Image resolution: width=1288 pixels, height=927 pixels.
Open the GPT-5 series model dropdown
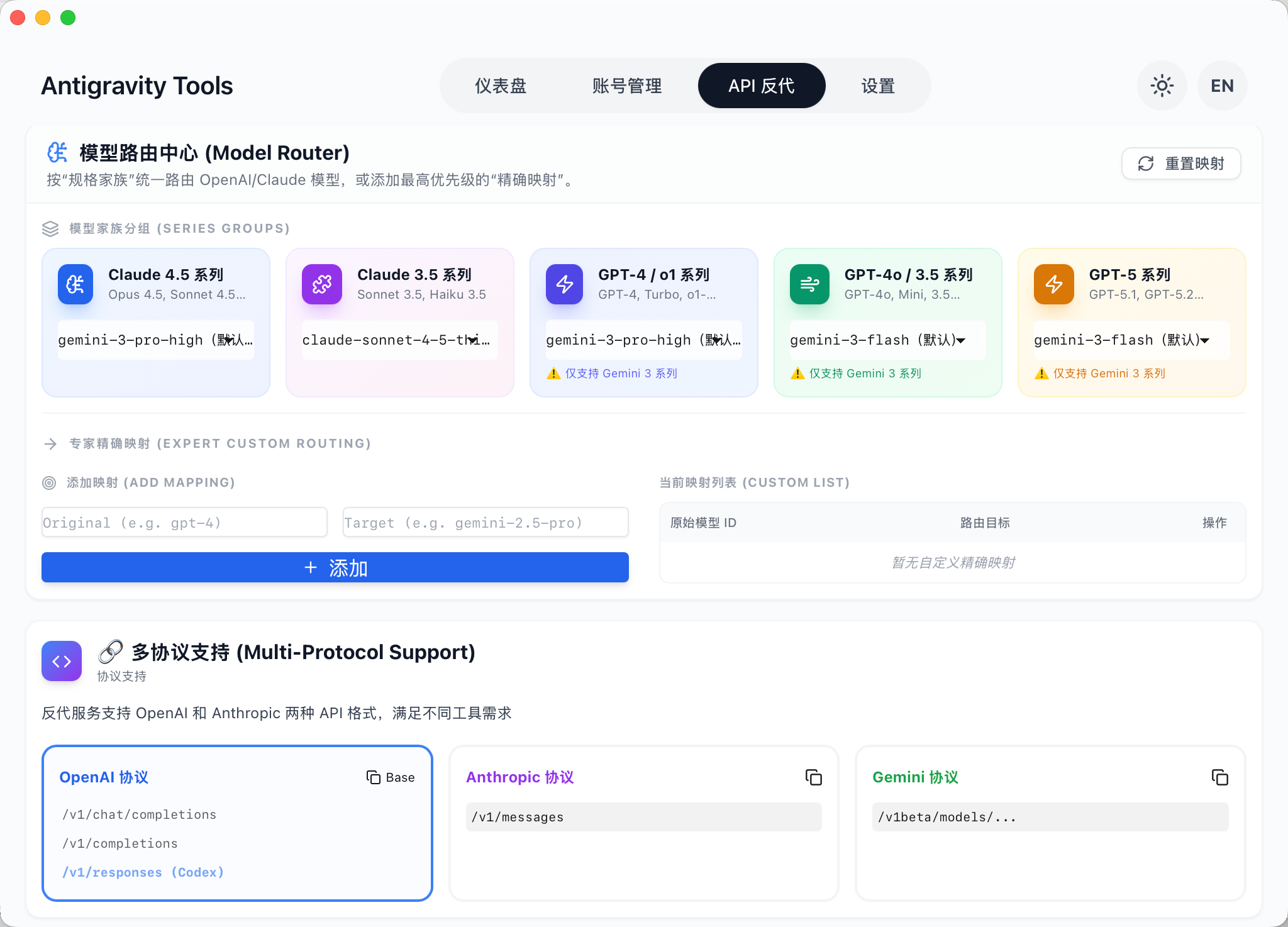click(x=1131, y=340)
